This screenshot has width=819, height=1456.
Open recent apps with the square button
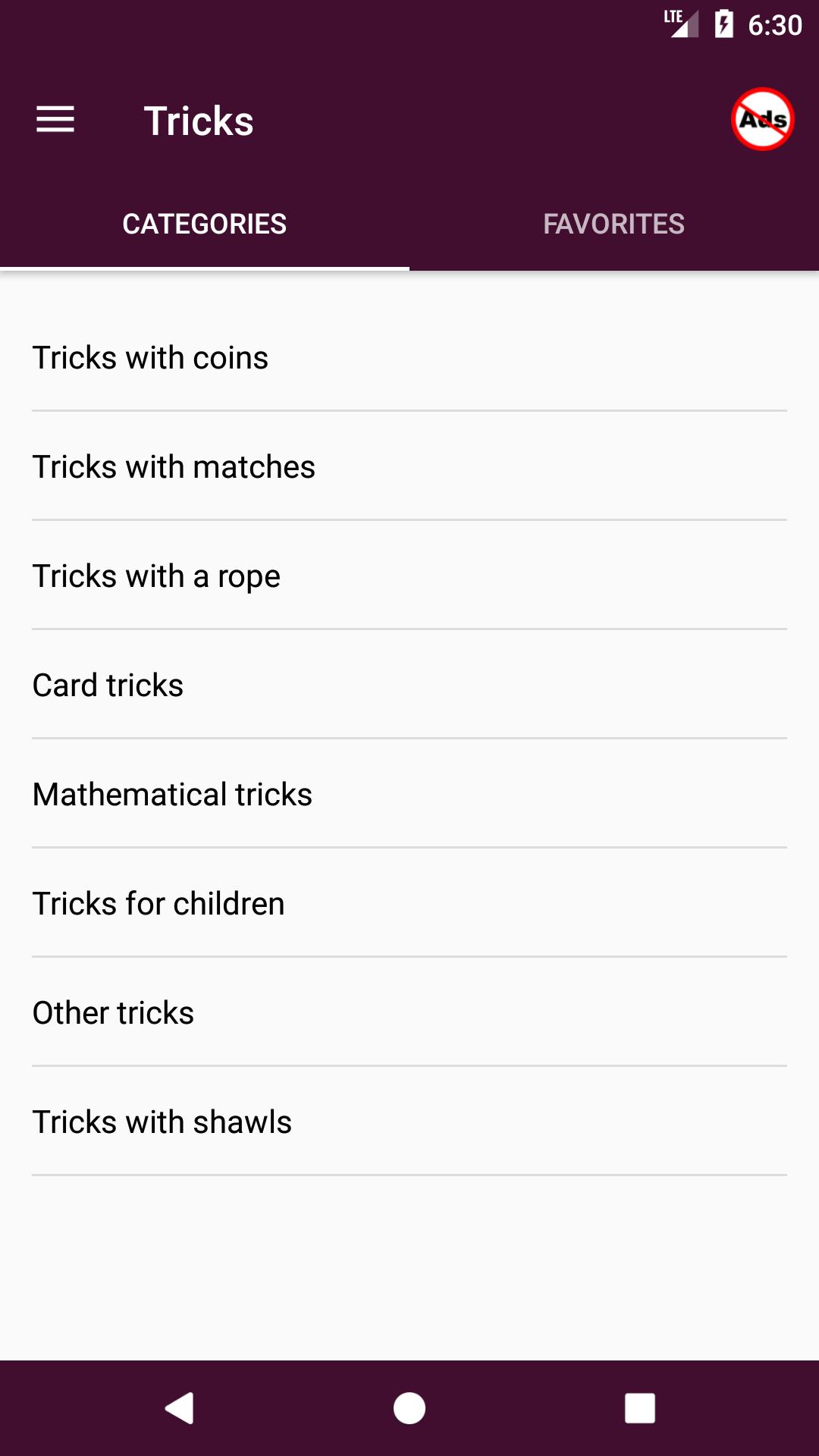tap(639, 1408)
